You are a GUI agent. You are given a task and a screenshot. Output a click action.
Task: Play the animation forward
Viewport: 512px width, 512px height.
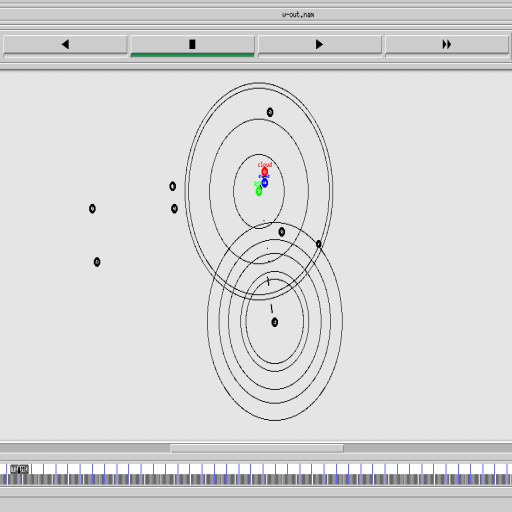[320, 45]
